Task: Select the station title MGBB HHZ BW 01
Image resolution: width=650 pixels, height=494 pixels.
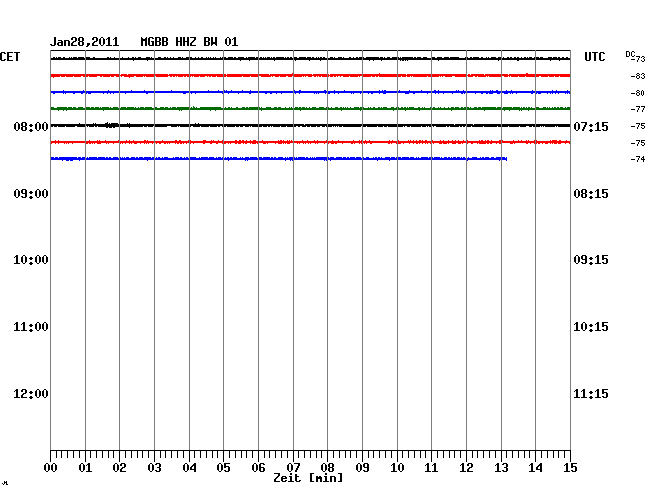Action: coord(189,42)
